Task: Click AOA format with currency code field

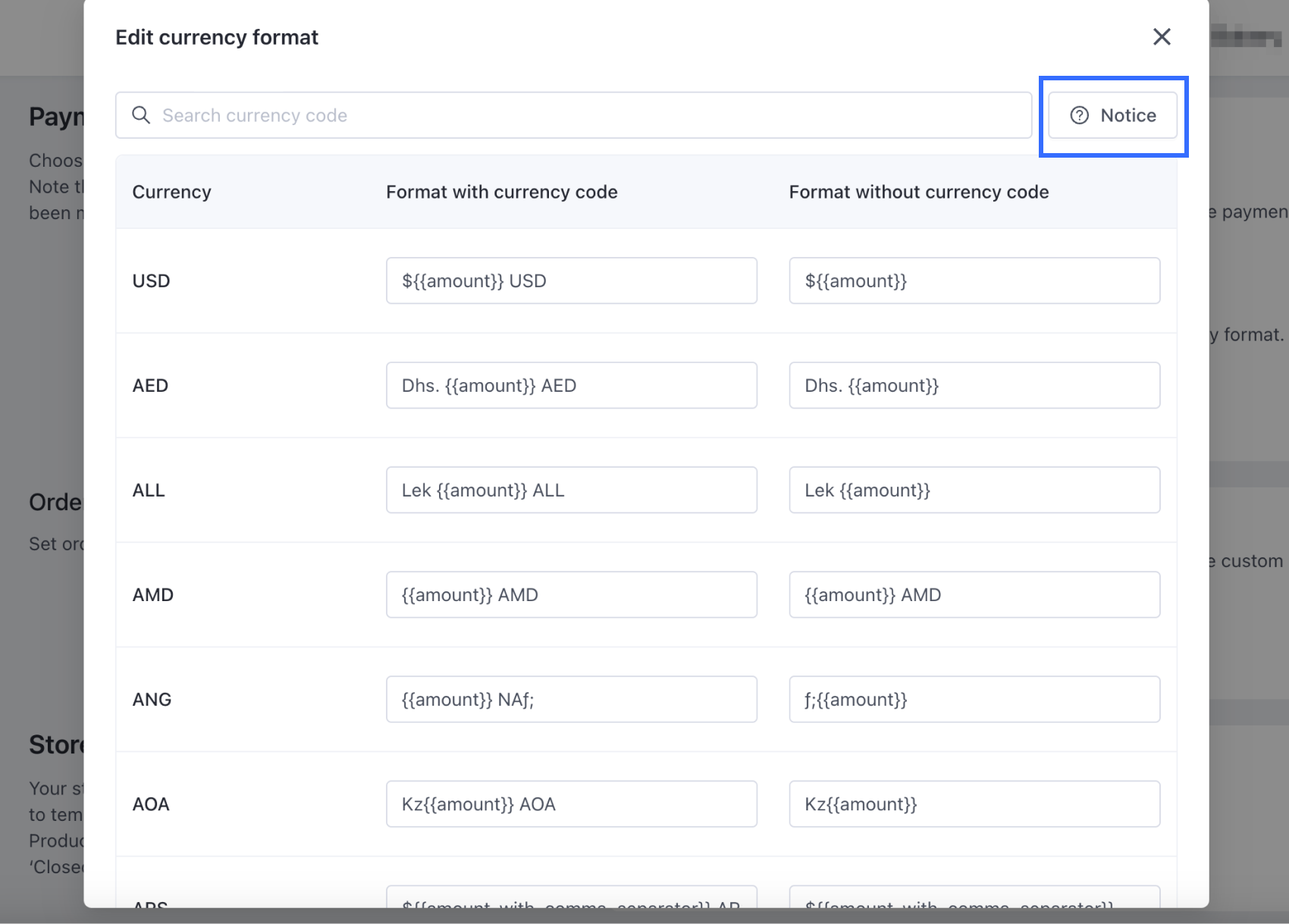Action: click(571, 803)
